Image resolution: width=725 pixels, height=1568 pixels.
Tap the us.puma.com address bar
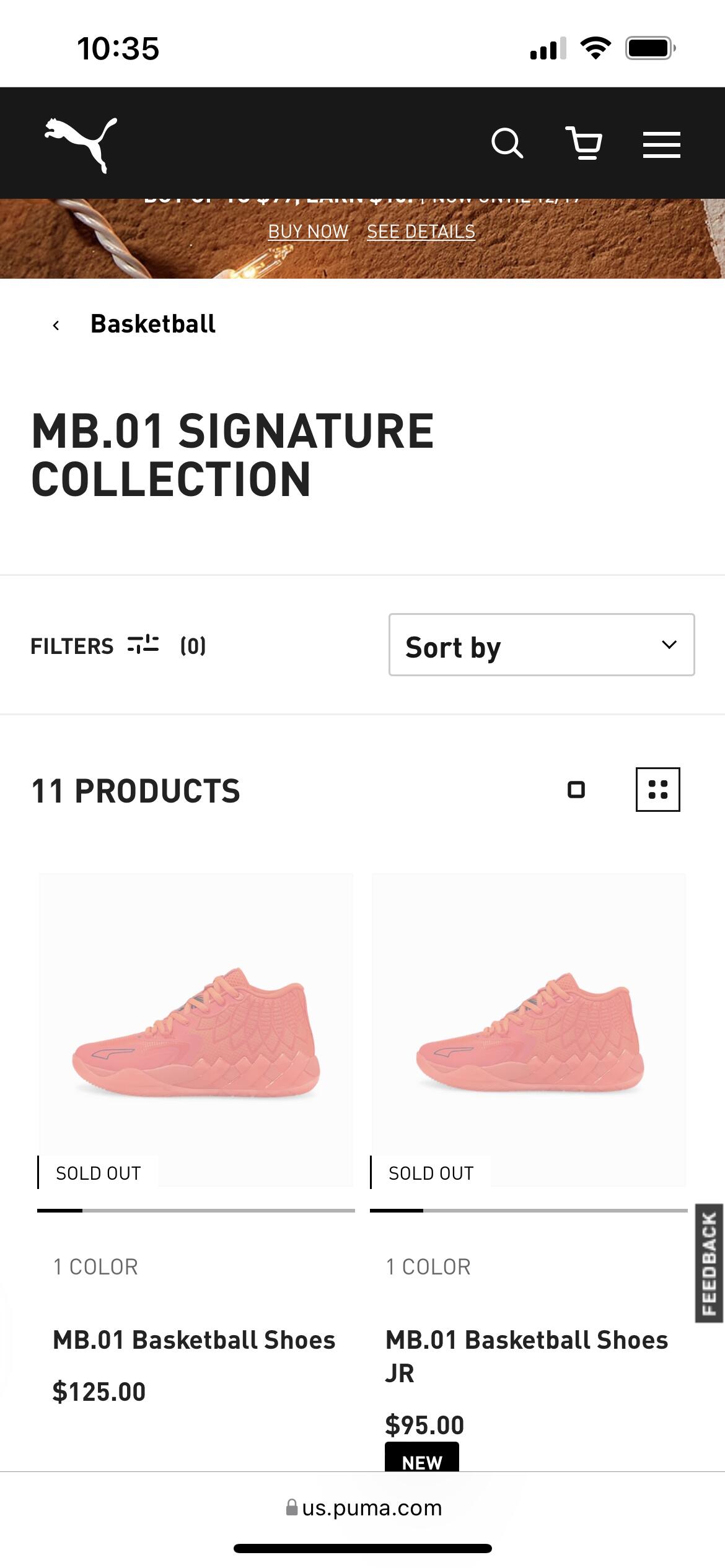372,1507
